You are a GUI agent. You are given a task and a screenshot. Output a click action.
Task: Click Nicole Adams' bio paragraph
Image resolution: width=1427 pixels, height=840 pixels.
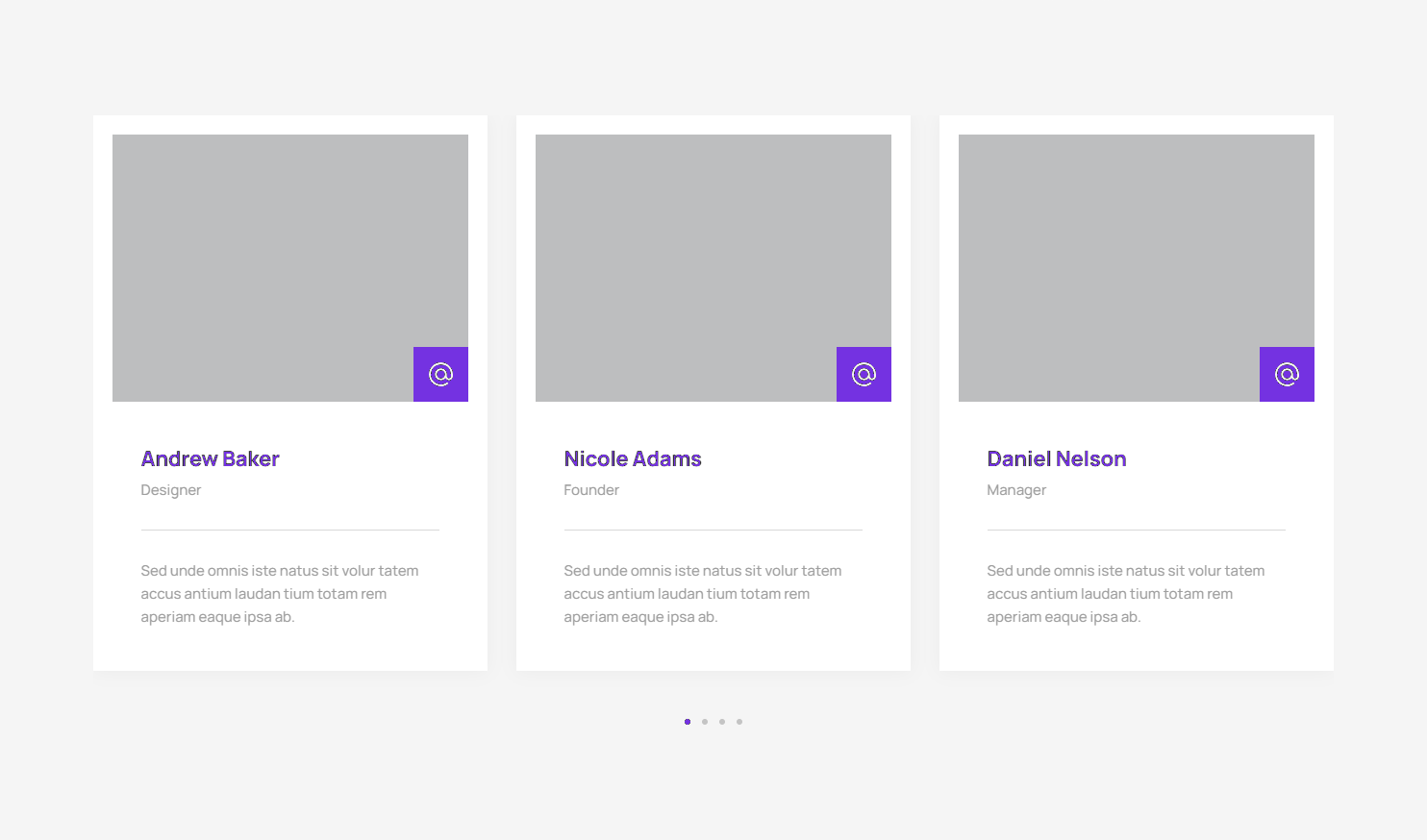[702, 594]
